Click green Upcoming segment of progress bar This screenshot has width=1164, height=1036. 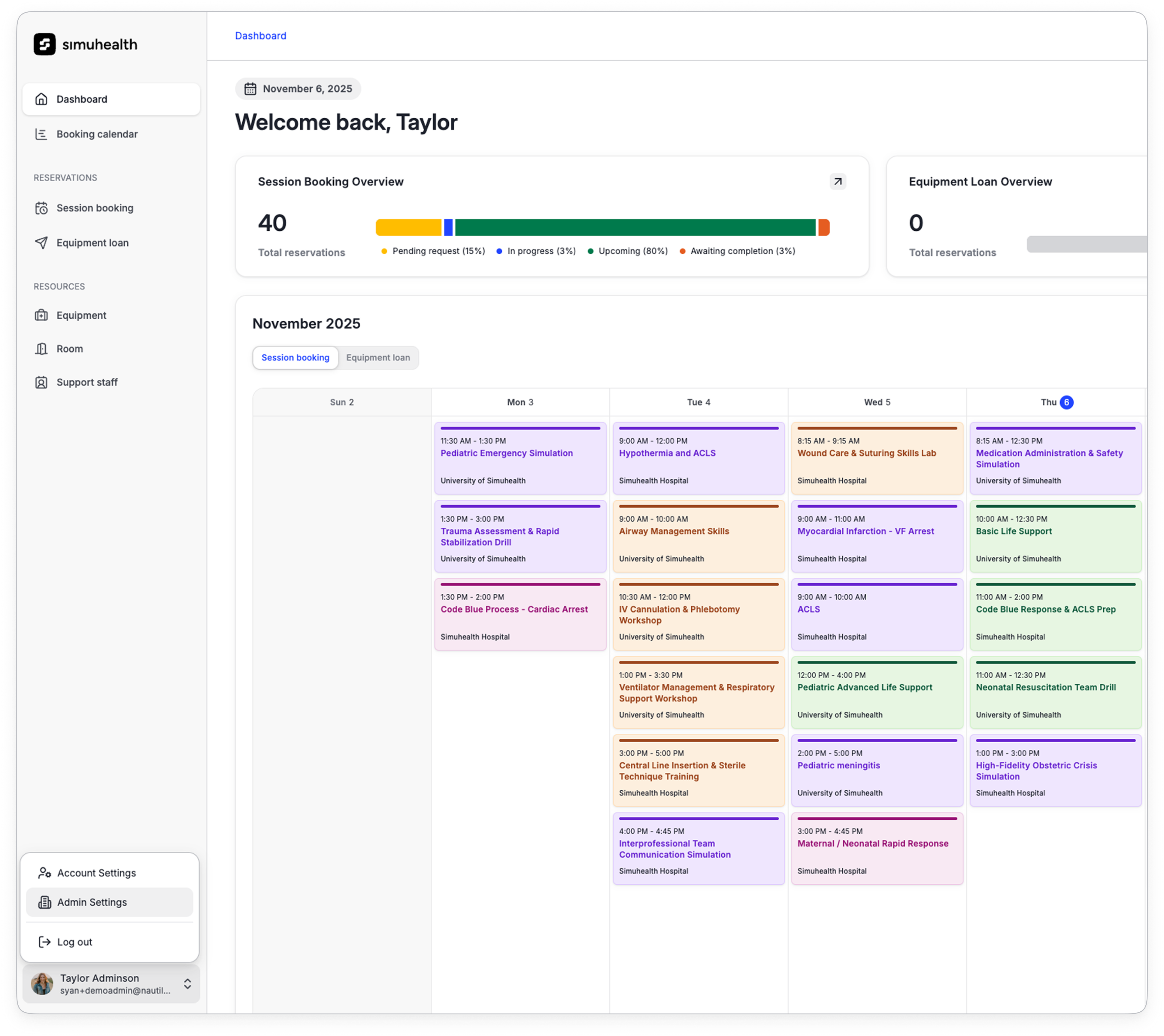click(635, 227)
